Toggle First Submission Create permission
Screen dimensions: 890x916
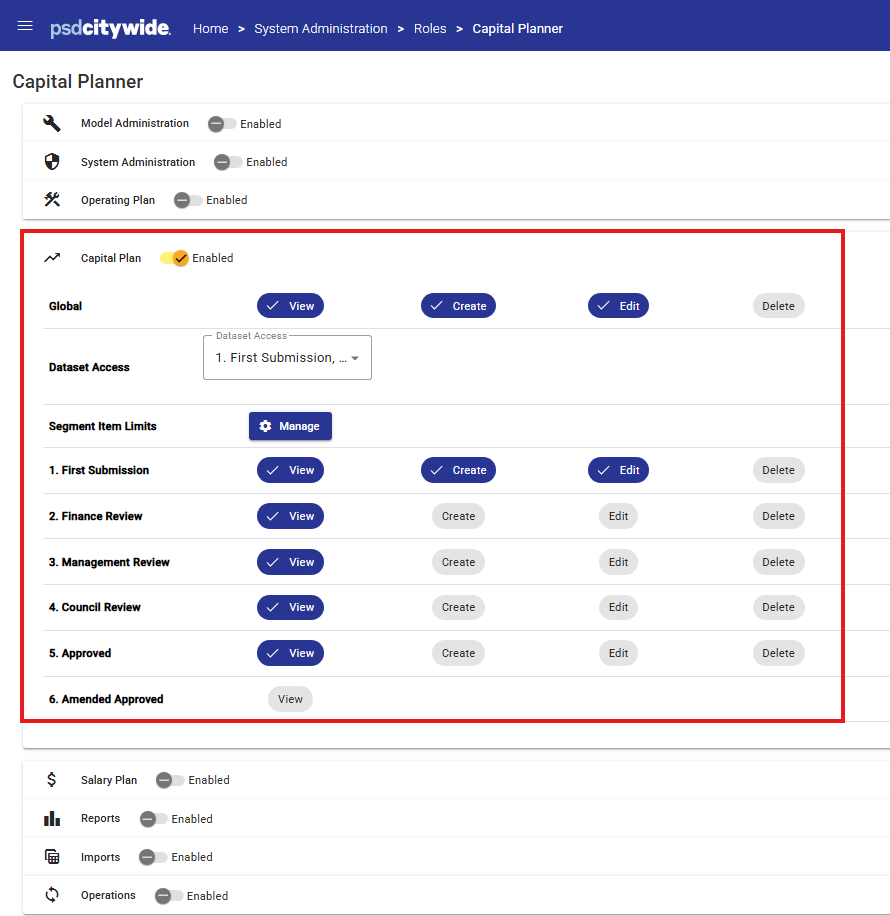(458, 470)
